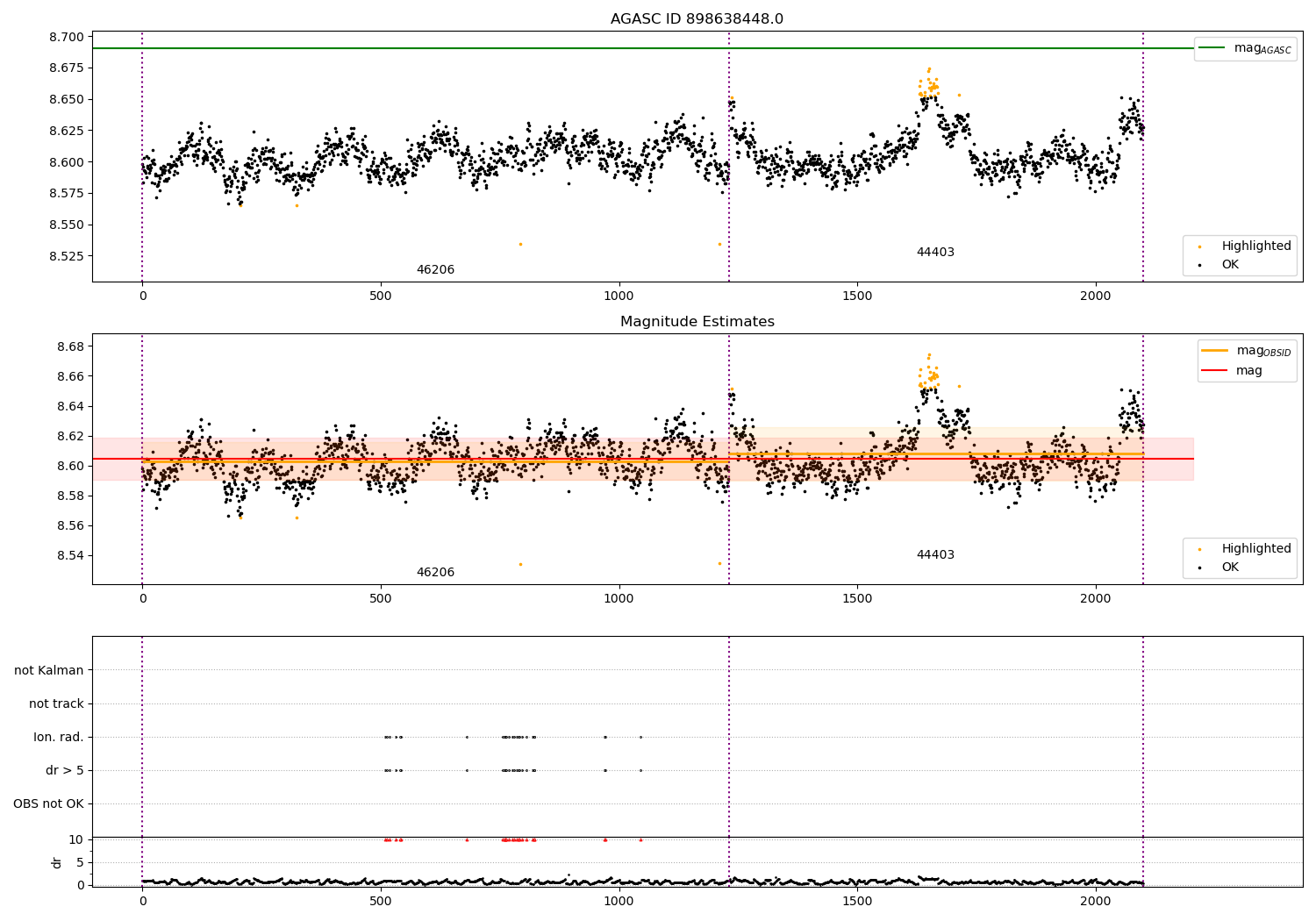Click the 46206 label in Magnitude Estimates plot
Image resolution: width=1316 pixels, height=921 pixels.
[x=435, y=573]
